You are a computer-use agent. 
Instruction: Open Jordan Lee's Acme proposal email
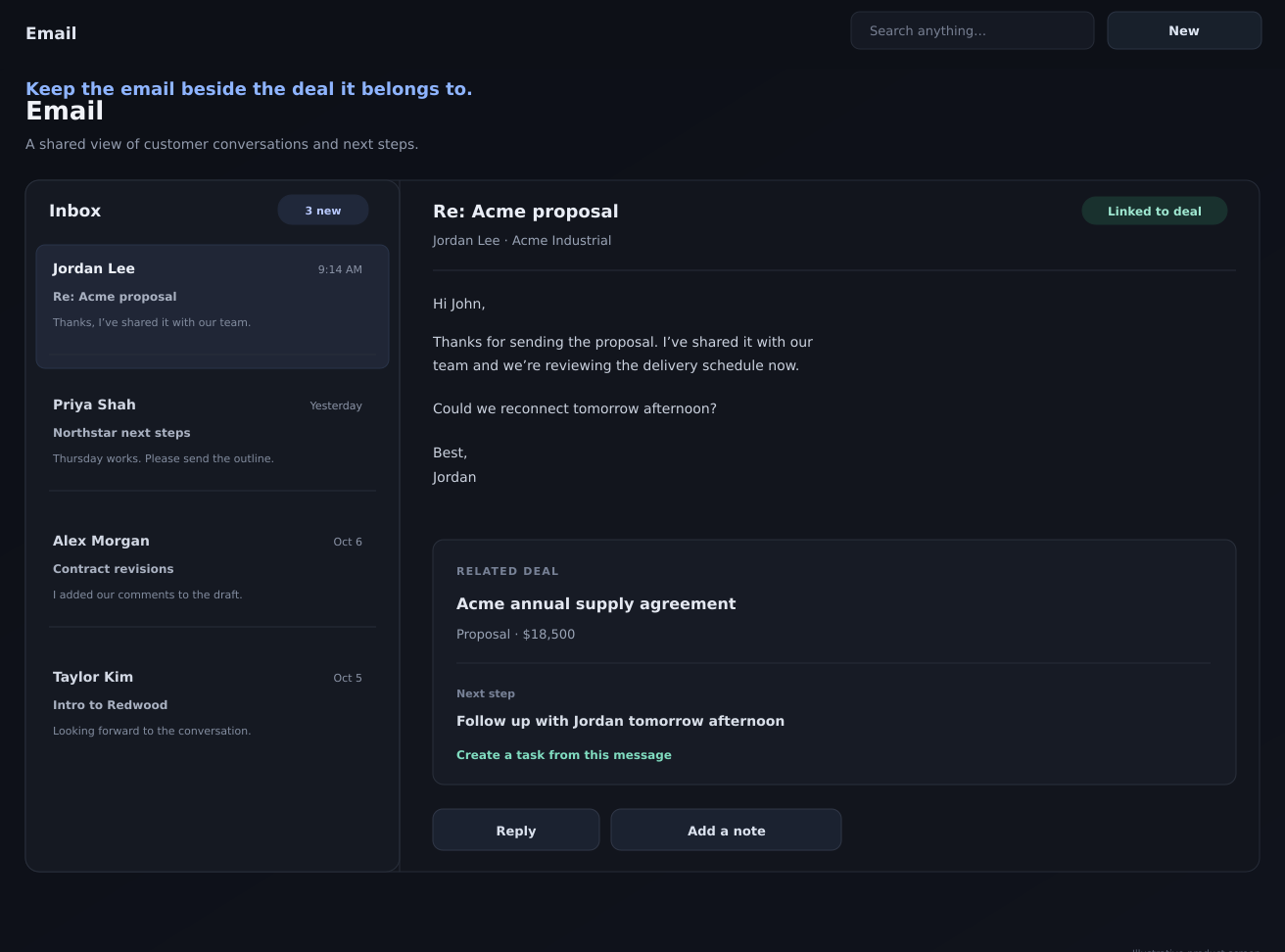pyautogui.click(x=213, y=307)
